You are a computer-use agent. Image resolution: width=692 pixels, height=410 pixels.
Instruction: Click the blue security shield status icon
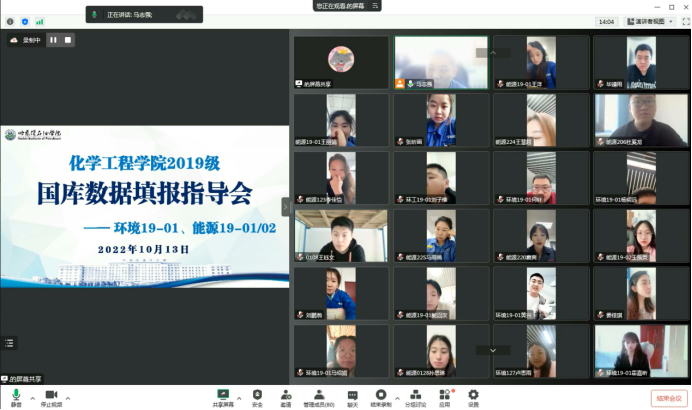tap(25, 22)
